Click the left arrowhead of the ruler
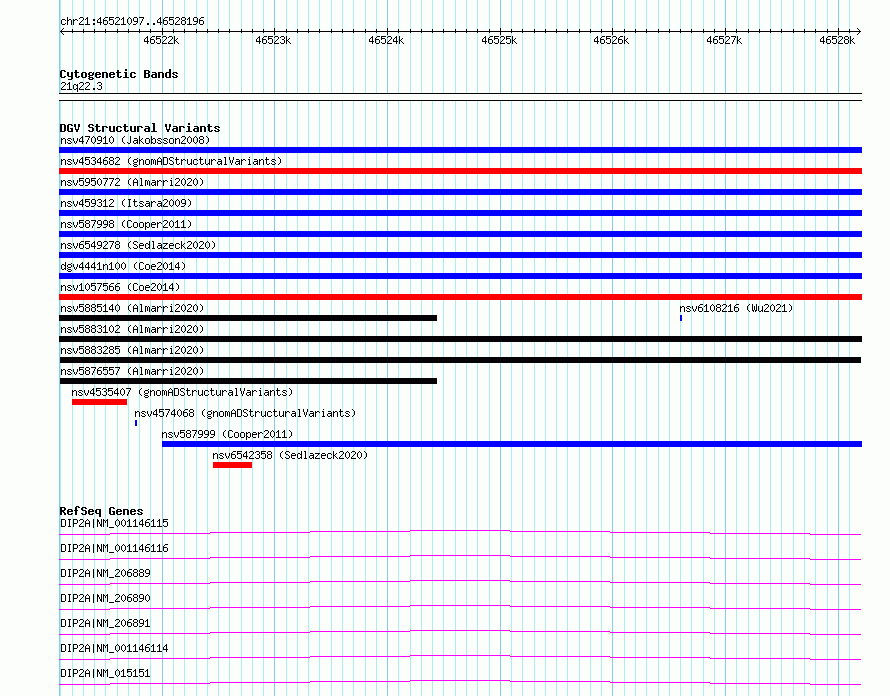 62,32
